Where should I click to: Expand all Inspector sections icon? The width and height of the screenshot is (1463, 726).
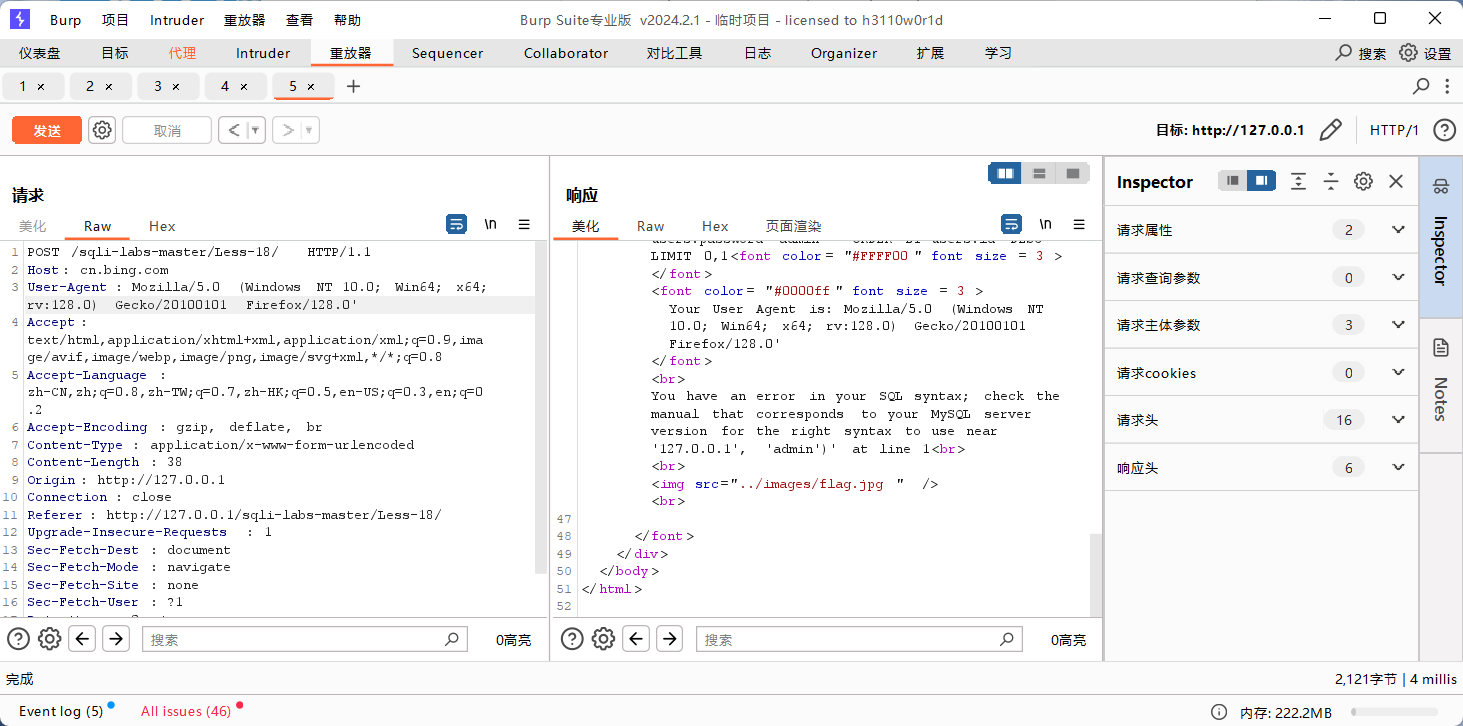point(1298,181)
